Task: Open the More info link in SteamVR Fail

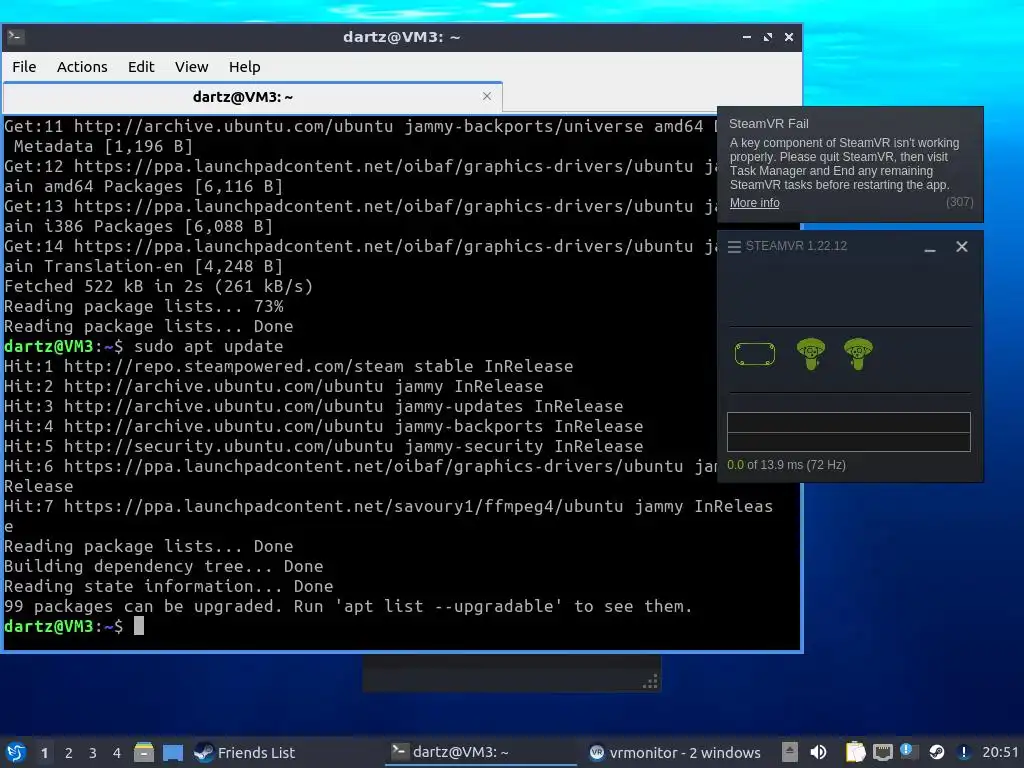Action: point(754,203)
